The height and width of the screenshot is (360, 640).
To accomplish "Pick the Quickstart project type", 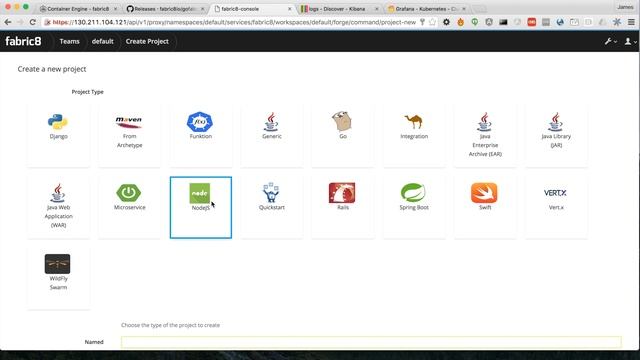I will click(271, 207).
